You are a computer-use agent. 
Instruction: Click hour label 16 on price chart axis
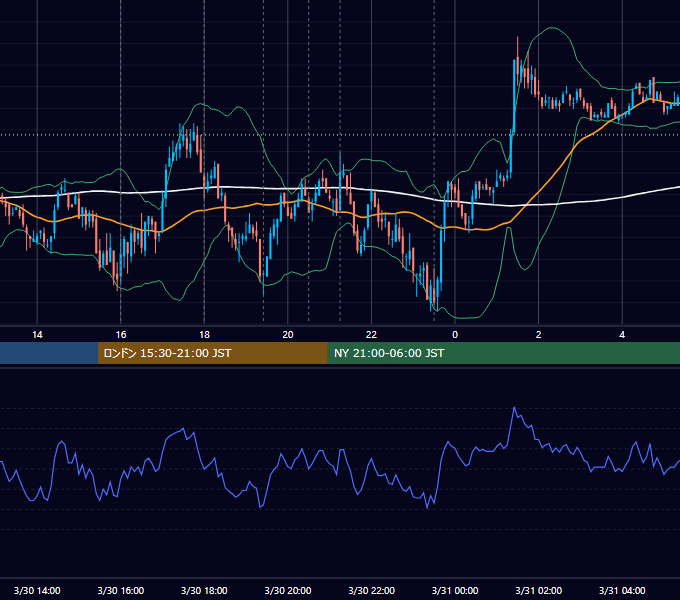click(x=121, y=335)
